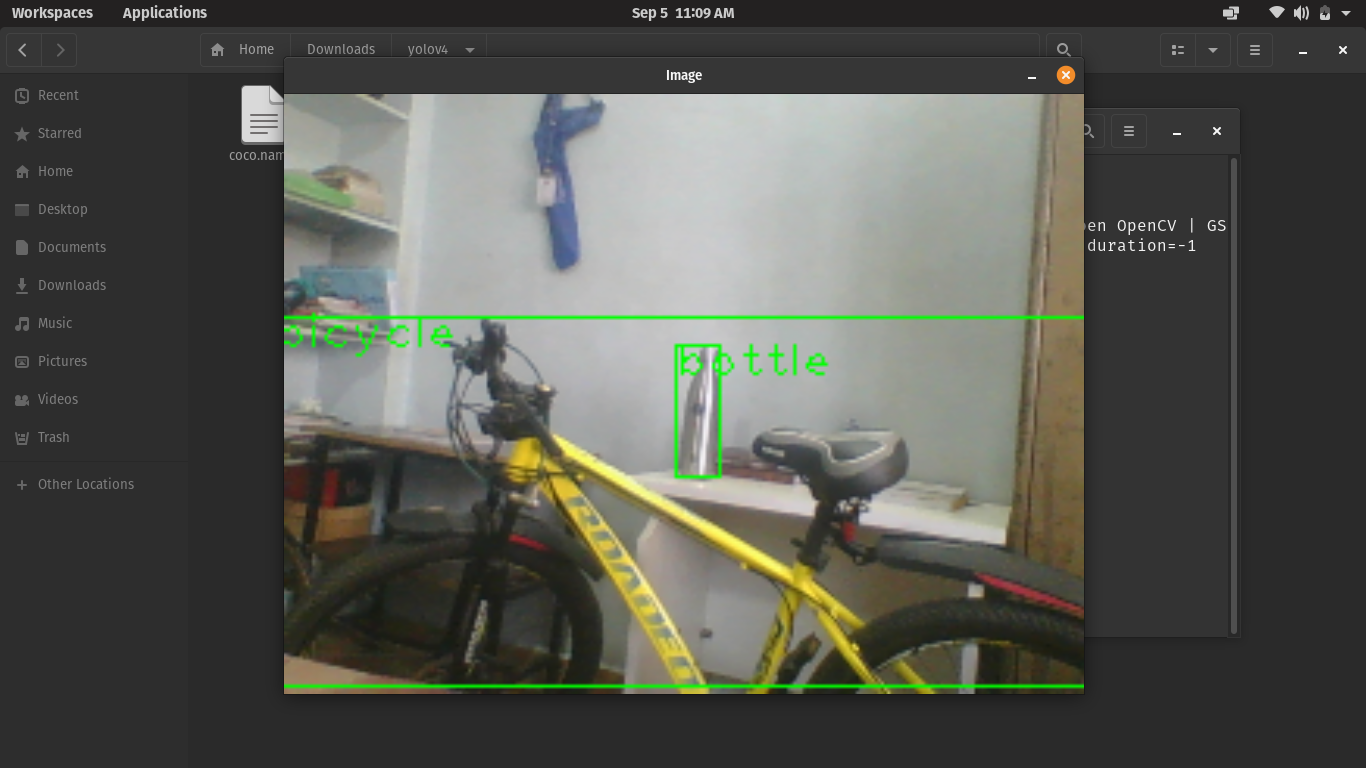
Task: Select the coco.names file thumbnail
Action: 262,116
